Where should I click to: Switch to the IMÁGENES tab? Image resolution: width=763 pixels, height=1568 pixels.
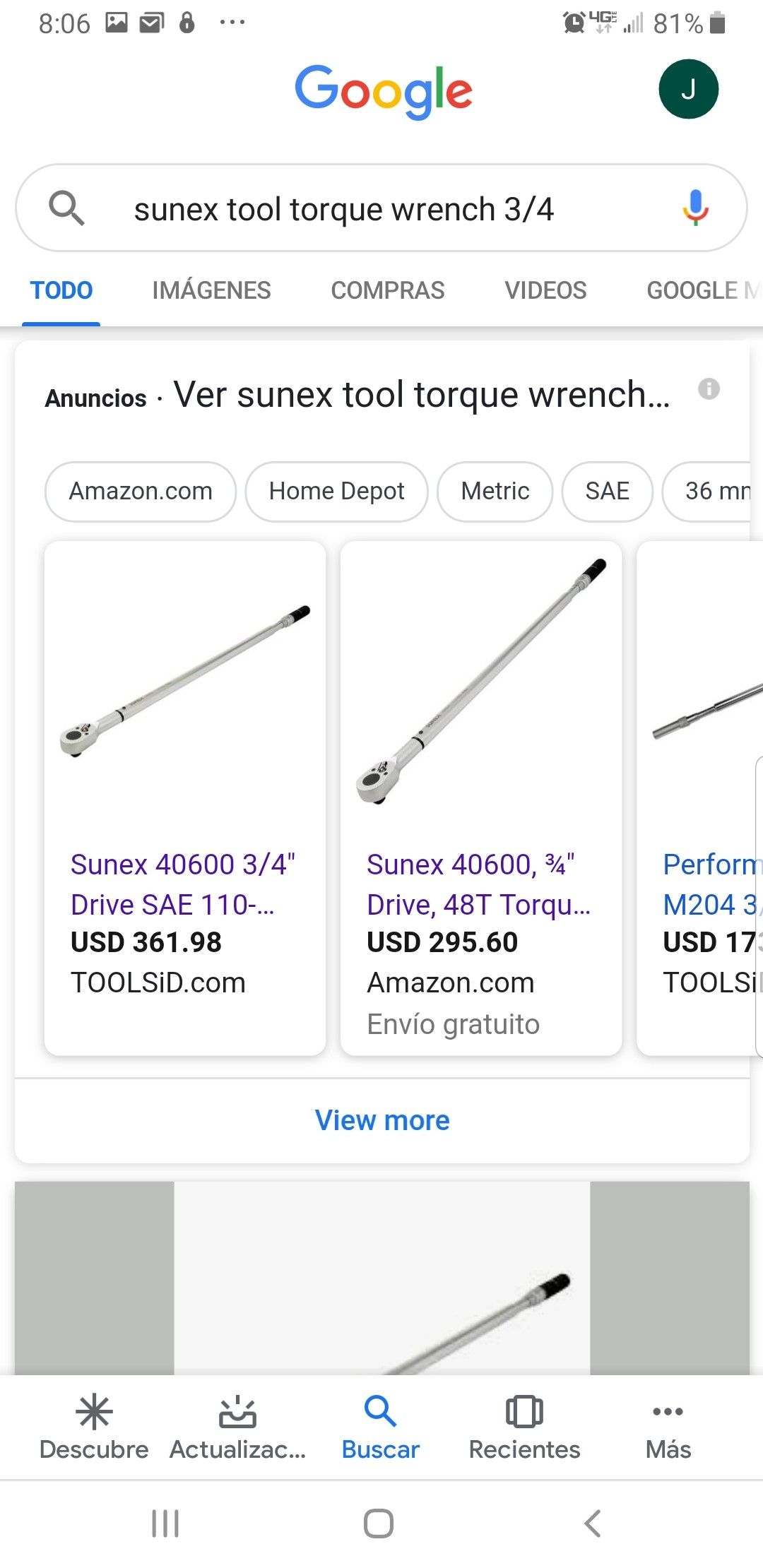211,290
